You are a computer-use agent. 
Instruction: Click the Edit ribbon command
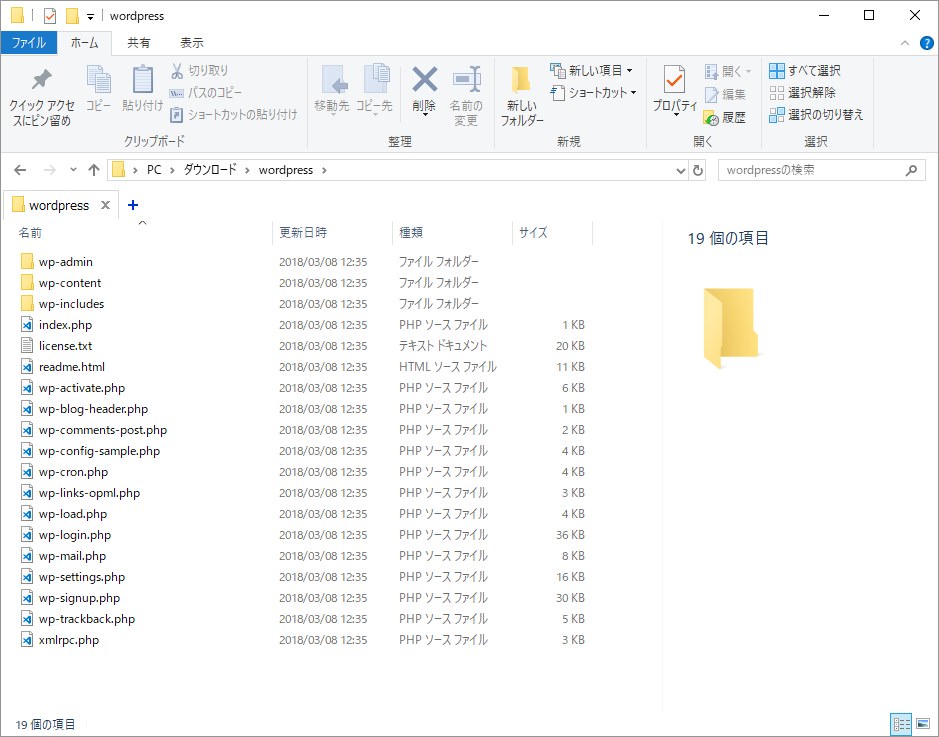pos(725,95)
